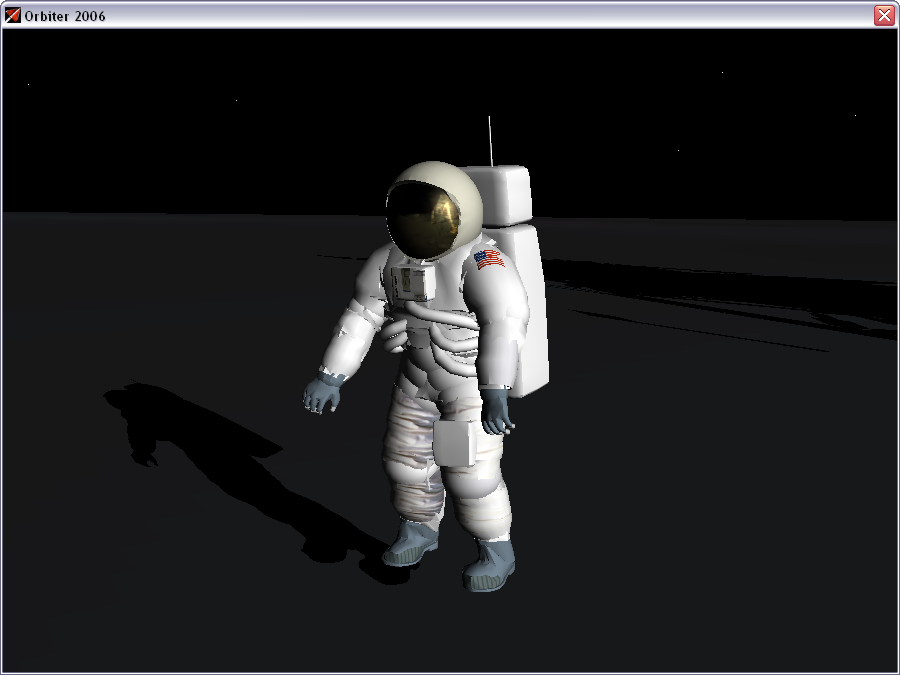Select the astronaut's gold helmet visor
Image resolution: width=900 pixels, height=675 pixels.
[x=423, y=220]
